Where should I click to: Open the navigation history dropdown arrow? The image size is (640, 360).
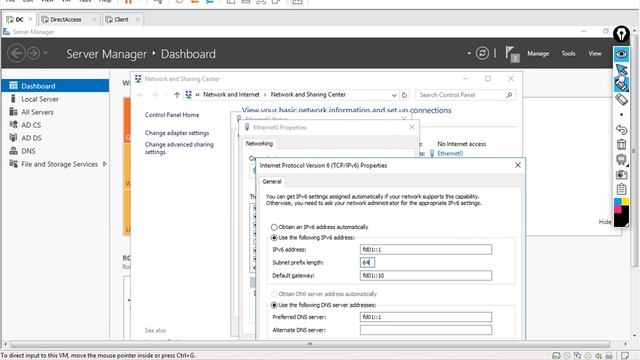[x=45, y=53]
